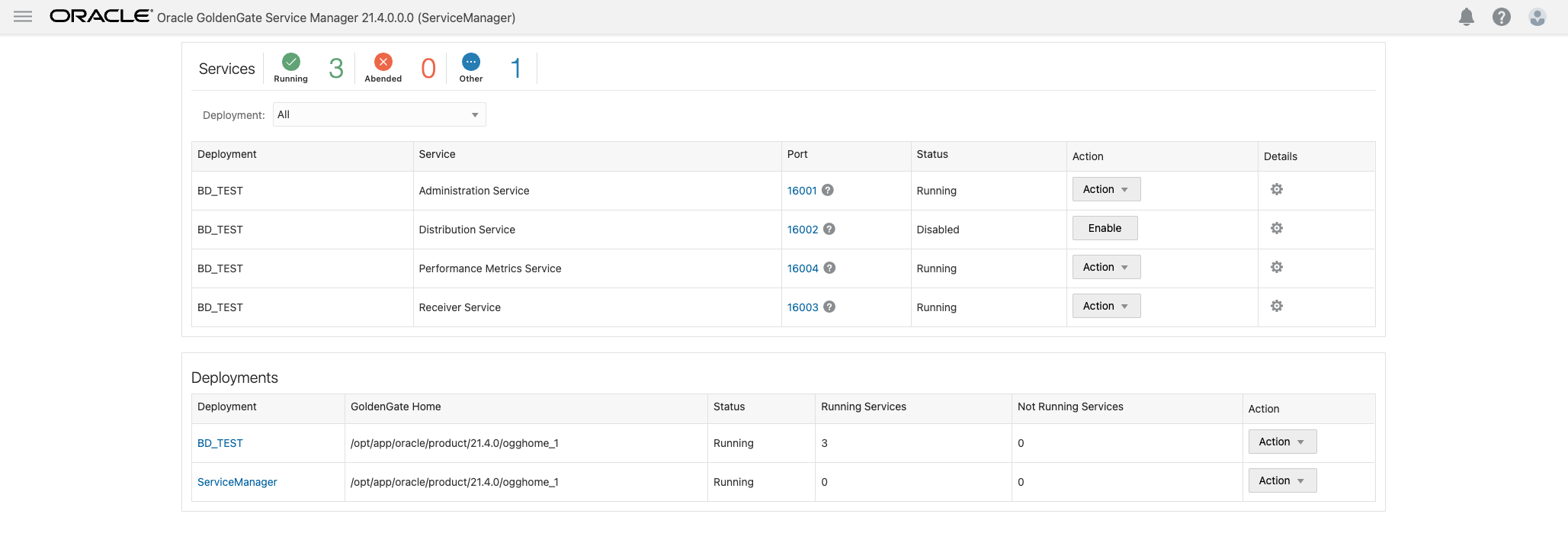Open Action dropdown for ServiceManager deployment
The image size is (1568, 543).
(x=1281, y=480)
